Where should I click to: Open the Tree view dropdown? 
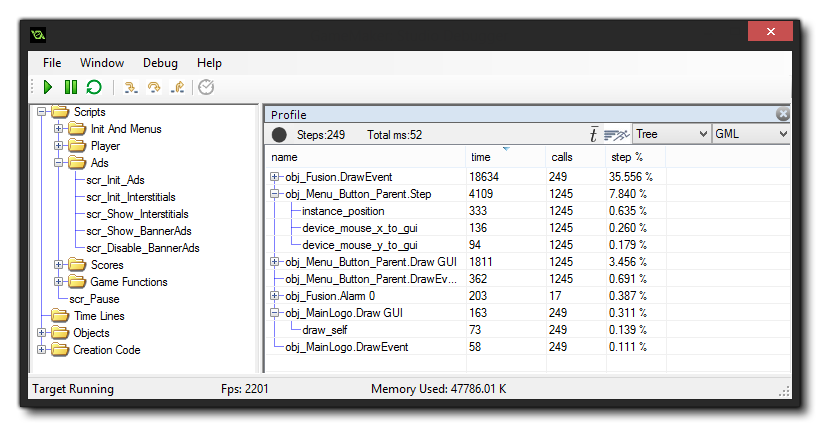coord(671,134)
